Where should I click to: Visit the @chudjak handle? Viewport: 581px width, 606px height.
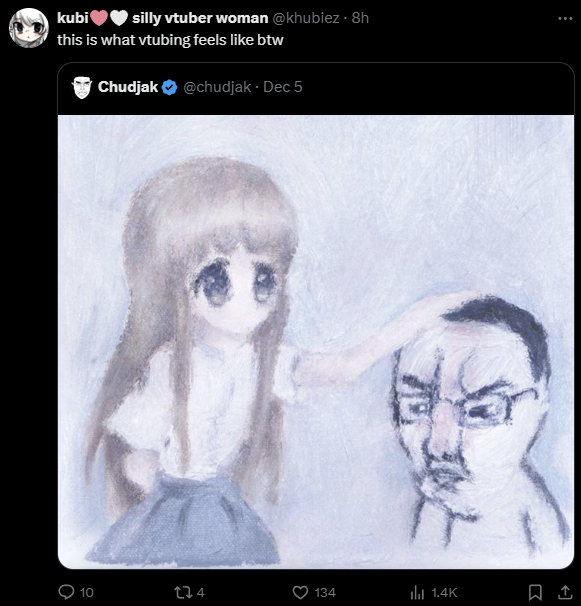point(217,87)
